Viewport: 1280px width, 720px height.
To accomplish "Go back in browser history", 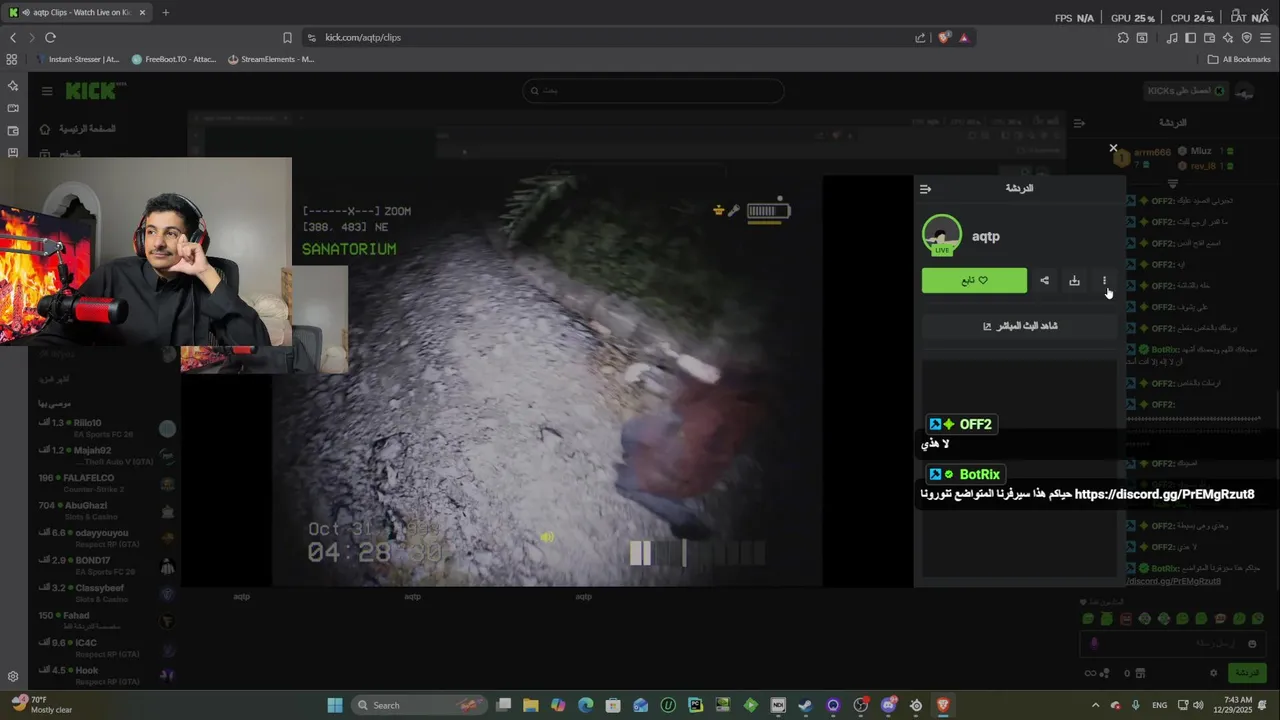I will coord(13,37).
